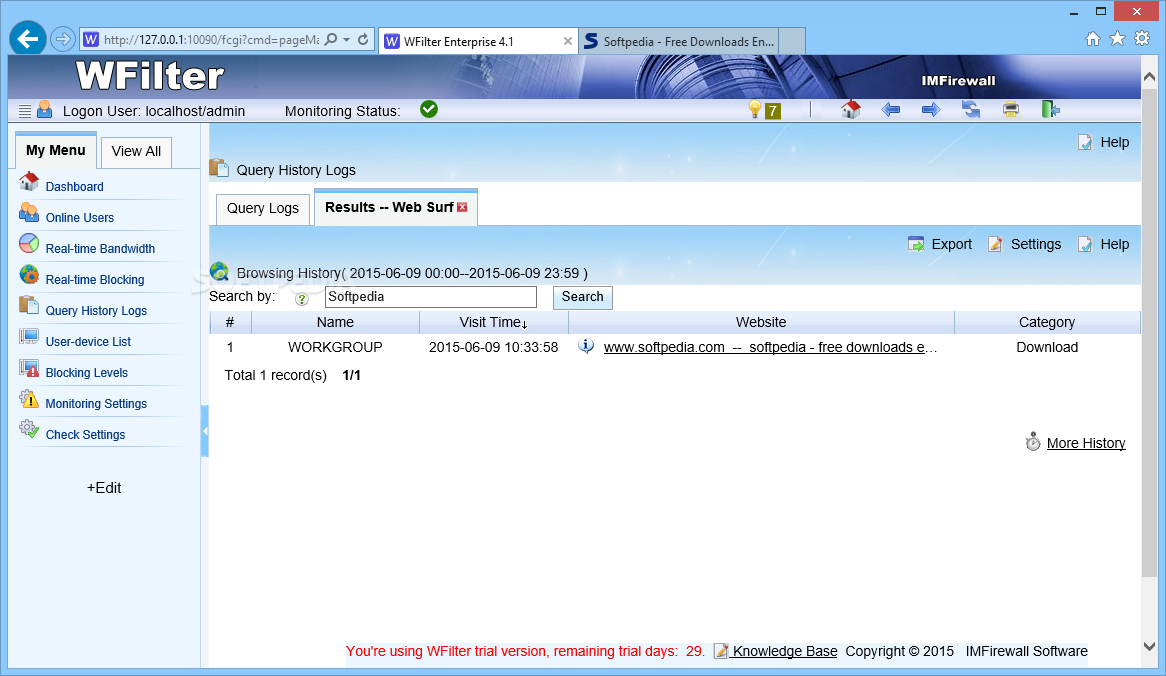Export the browsing history results

(940, 244)
